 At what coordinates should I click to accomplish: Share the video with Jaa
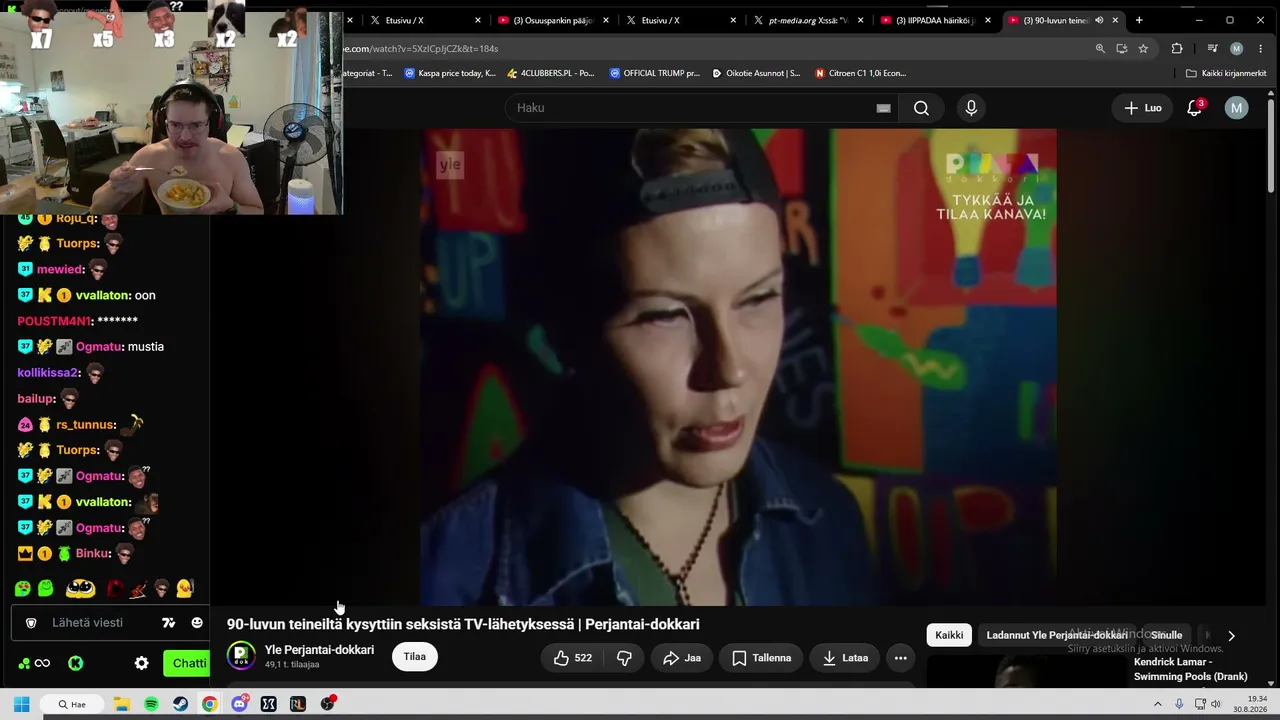point(682,658)
